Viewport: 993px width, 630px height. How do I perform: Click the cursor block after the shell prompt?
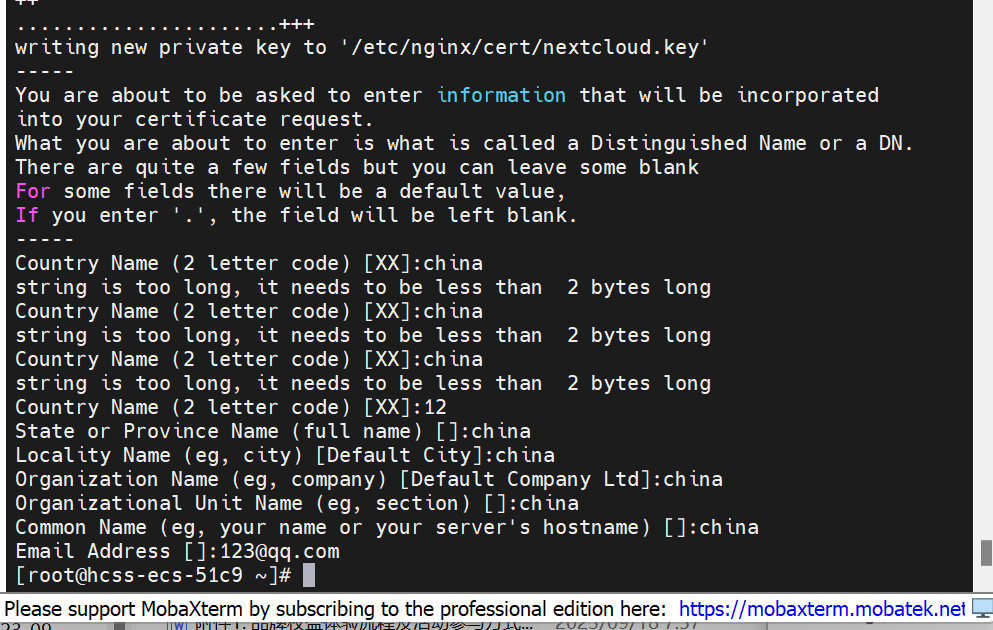pos(309,575)
